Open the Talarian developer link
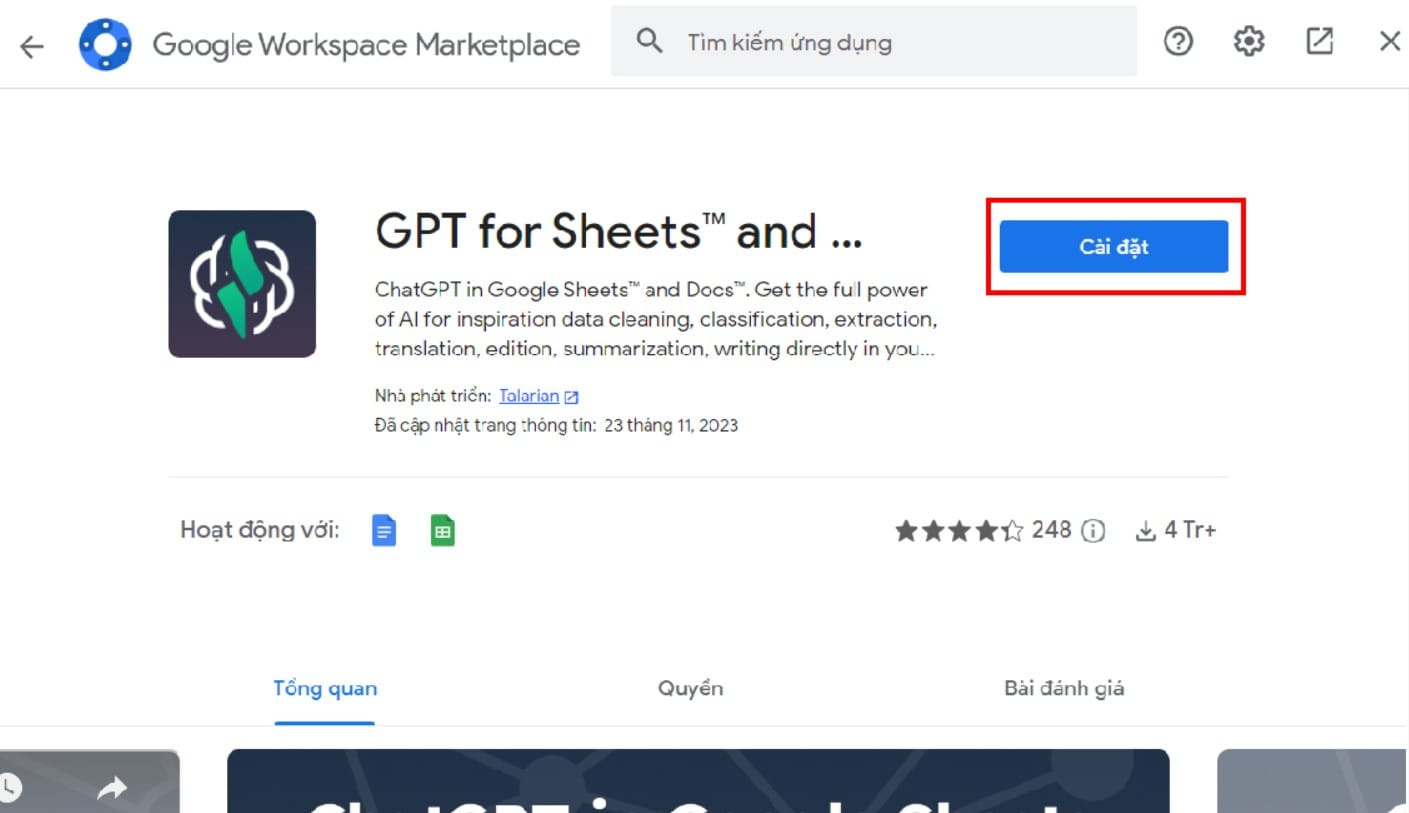This screenshot has height=813, width=1409. 529,396
